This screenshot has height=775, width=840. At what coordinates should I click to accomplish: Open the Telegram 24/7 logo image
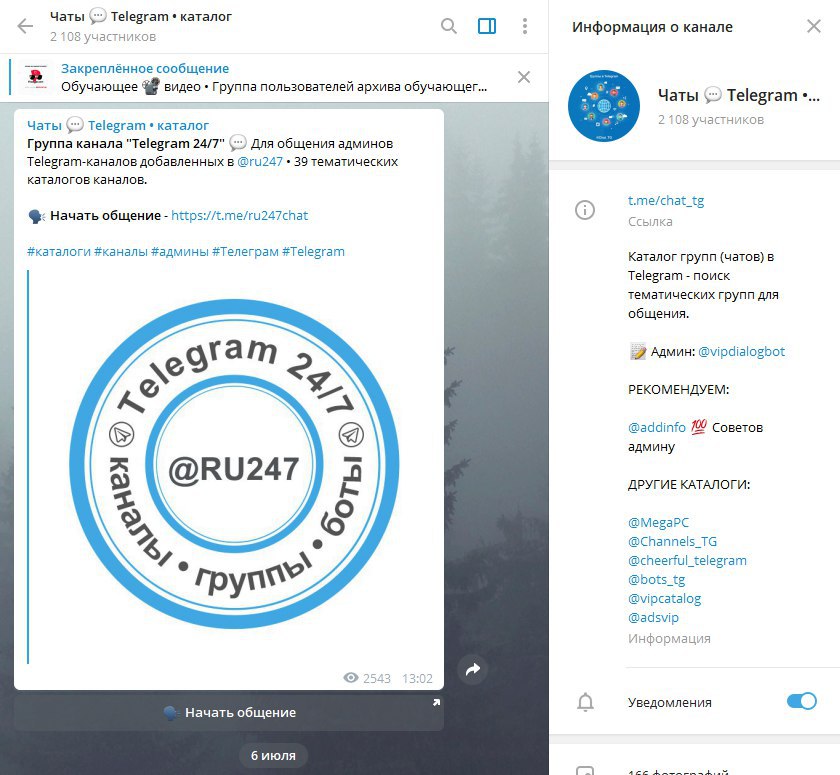(x=234, y=464)
